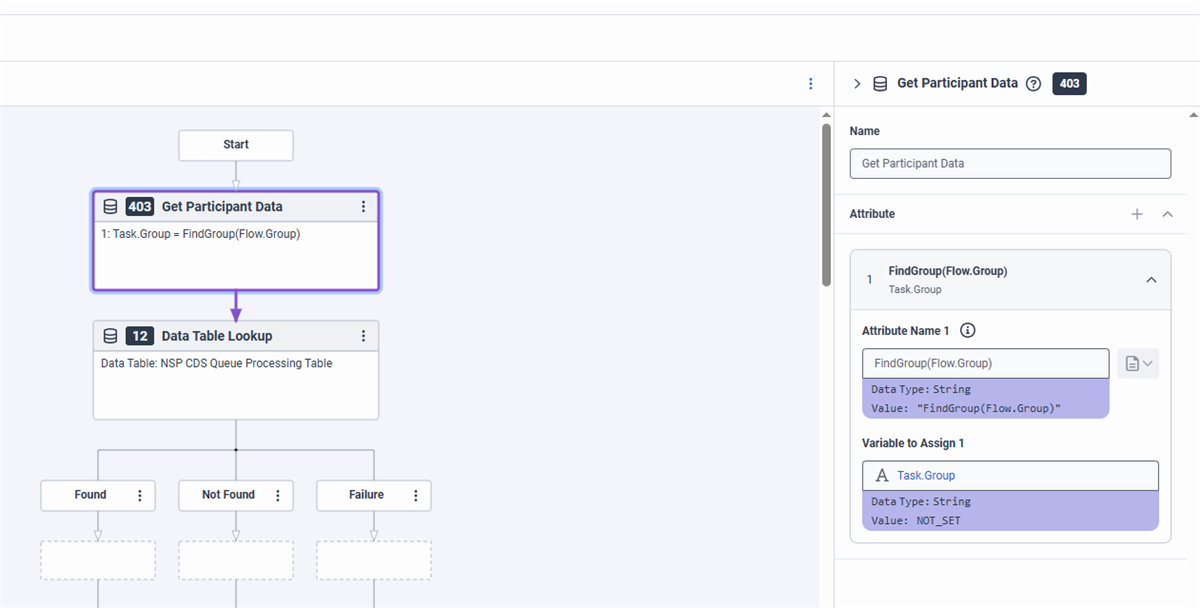Click the help icon beside Get Participant Data
Viewport: 1200px width, 608px height.
coord(1034,84)
